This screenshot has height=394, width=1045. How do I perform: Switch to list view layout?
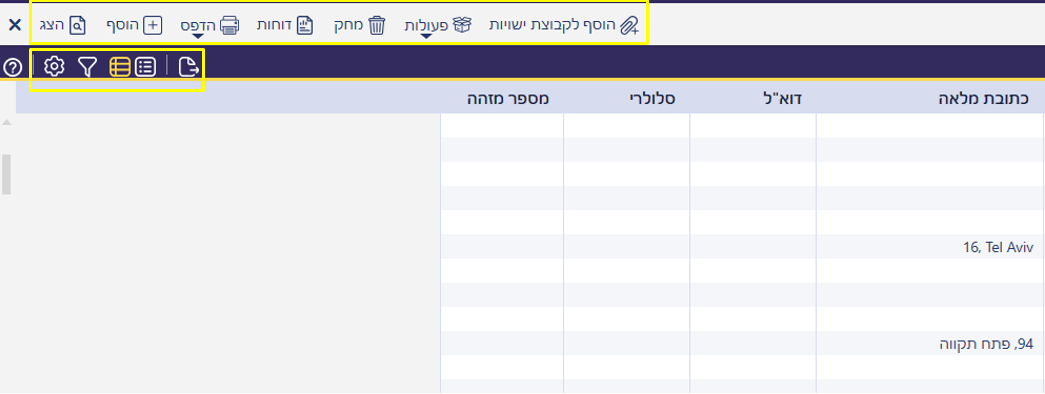145,66
